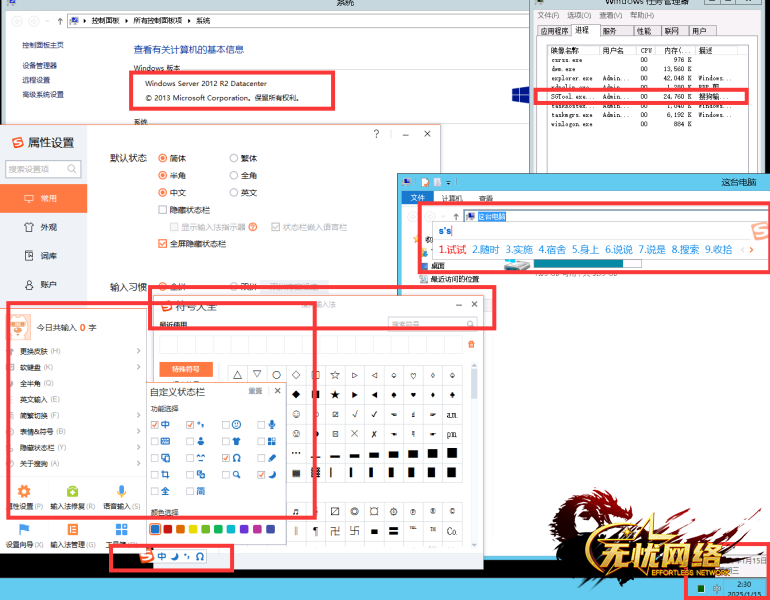Select the 英文 radio button
770x600 pixels.
(x=234, y=192)
